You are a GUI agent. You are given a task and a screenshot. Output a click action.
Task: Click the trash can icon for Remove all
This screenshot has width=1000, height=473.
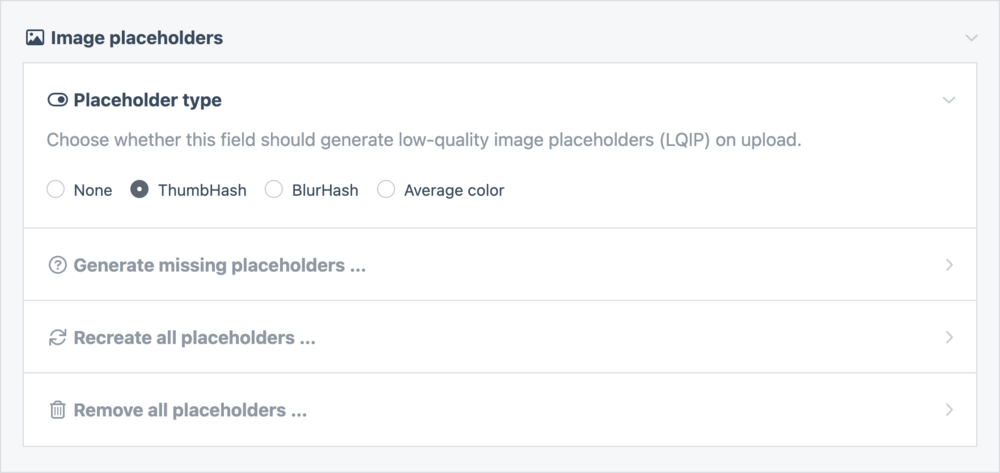(57, 410)
